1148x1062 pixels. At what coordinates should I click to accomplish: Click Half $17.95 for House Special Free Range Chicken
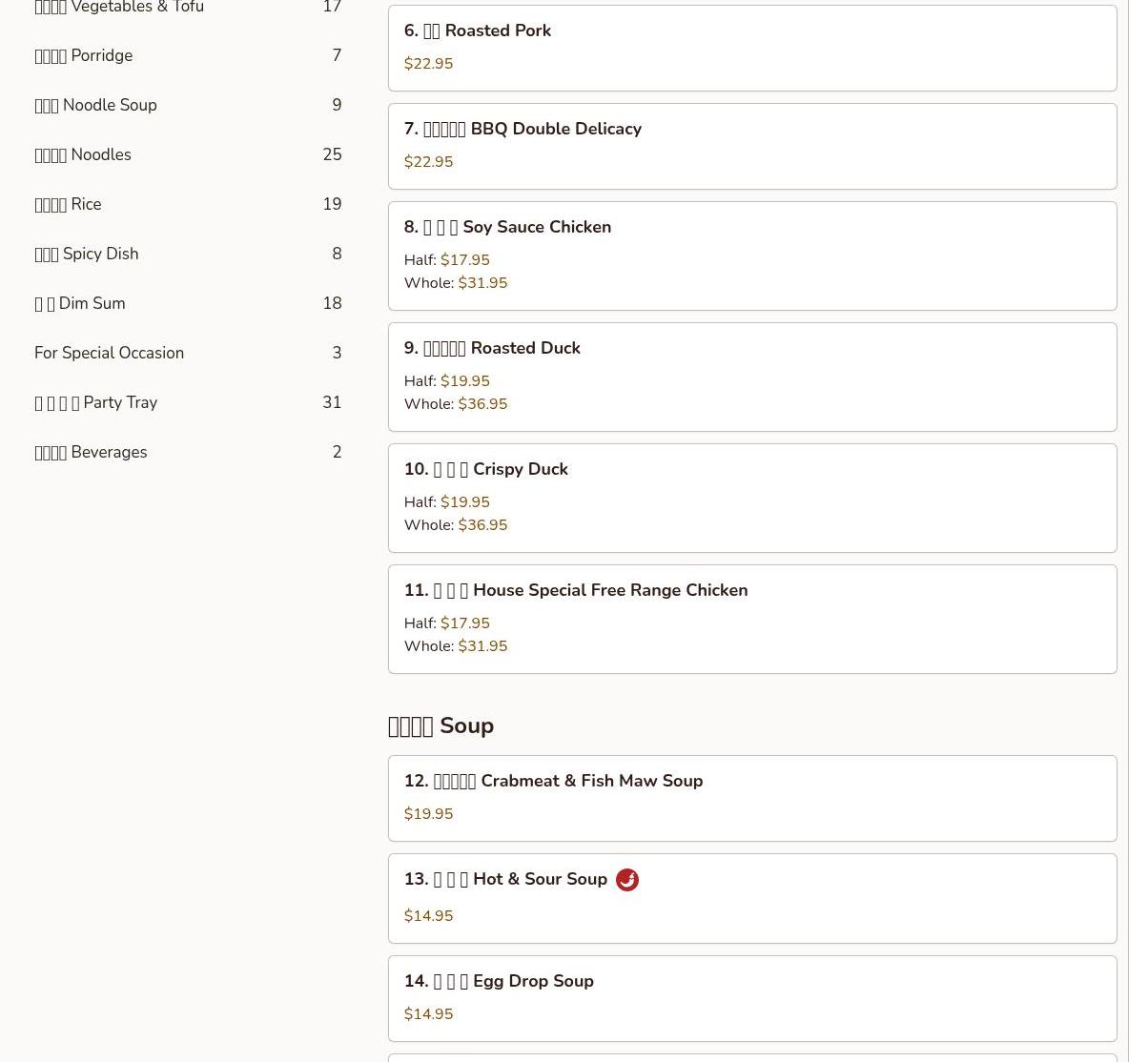(464, 623)
